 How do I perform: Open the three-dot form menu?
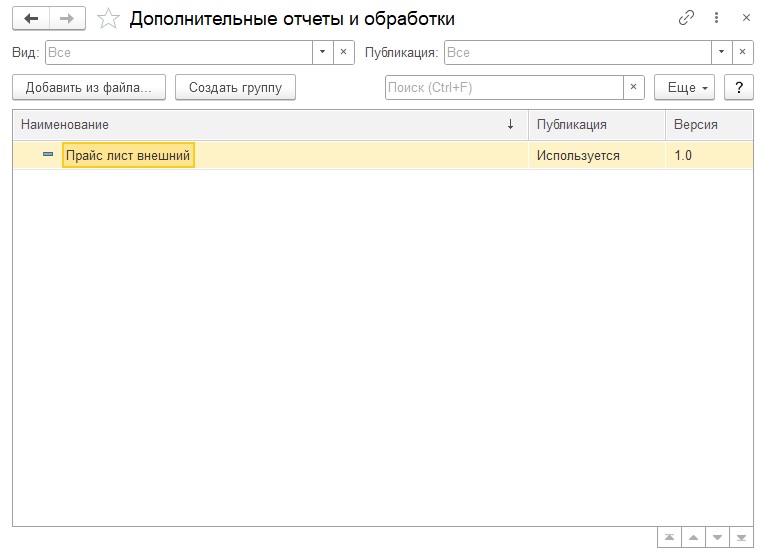(716, 18)
